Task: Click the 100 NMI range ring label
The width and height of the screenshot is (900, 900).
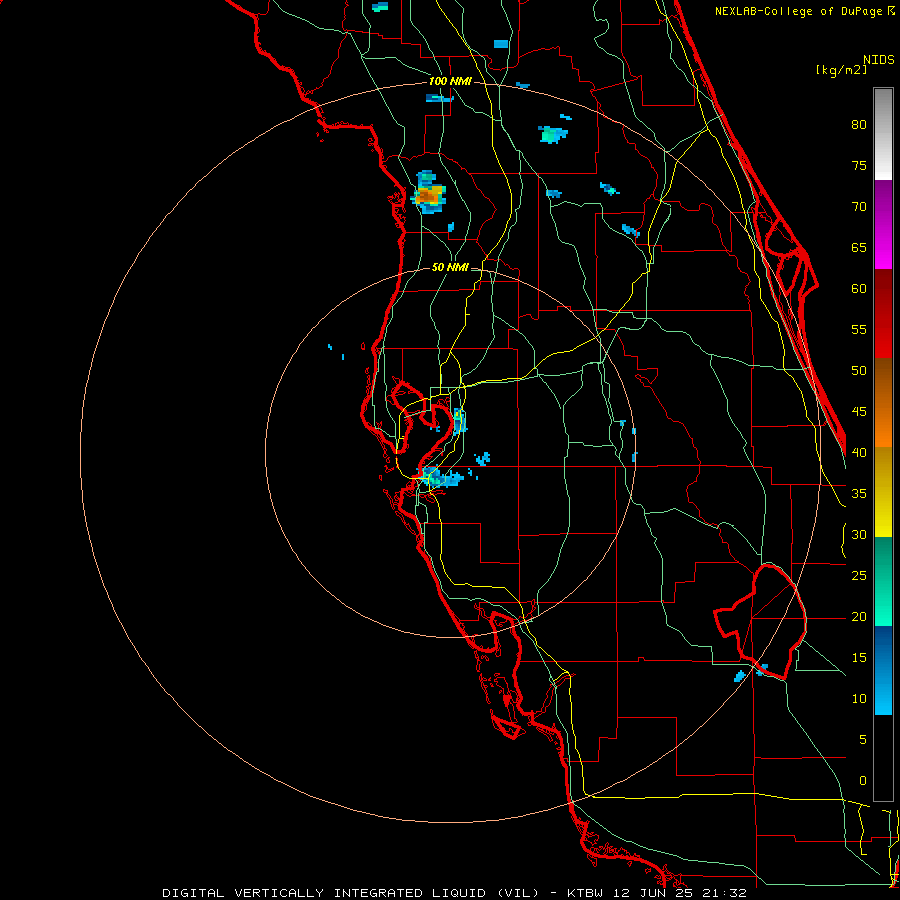Action: pos(450,81)
